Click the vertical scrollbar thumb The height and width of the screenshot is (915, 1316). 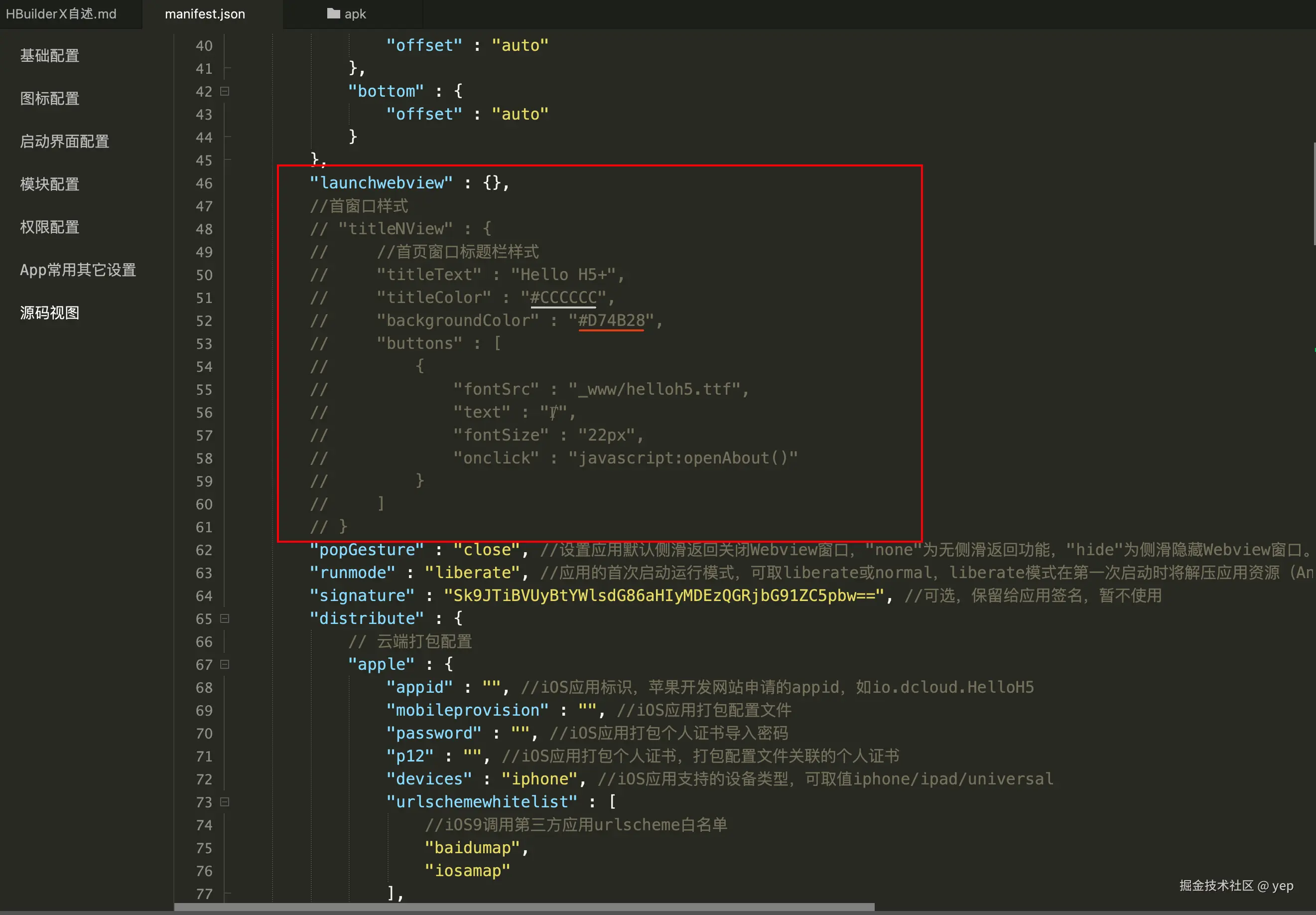(x=1314, y=194)
